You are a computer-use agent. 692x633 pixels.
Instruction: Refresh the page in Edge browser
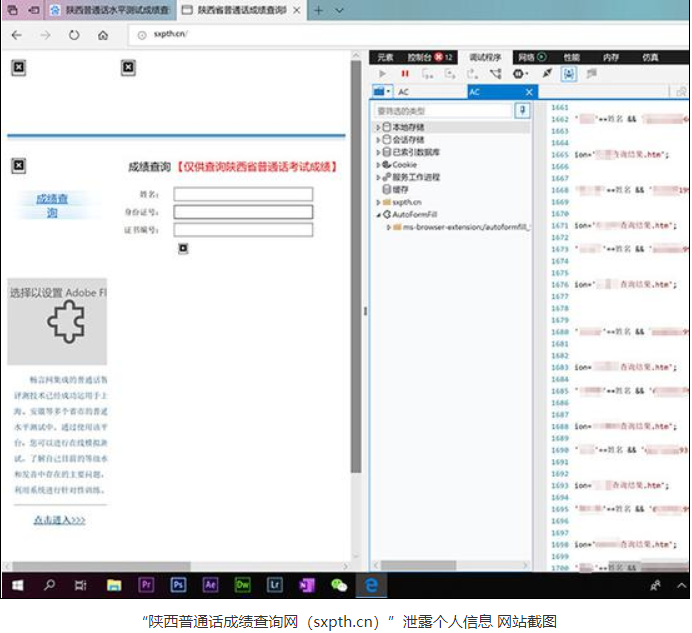click(x=74, y=35)
